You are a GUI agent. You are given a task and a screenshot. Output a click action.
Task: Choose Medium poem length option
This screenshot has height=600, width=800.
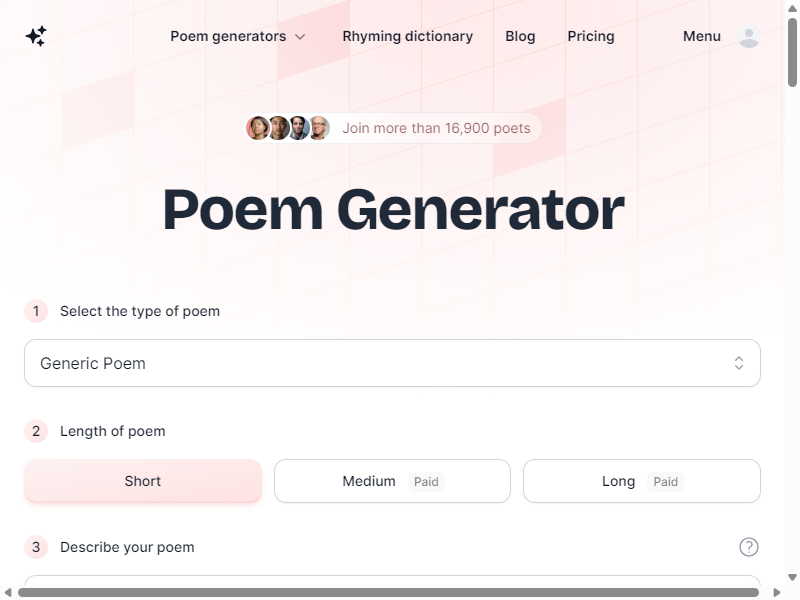392,481
